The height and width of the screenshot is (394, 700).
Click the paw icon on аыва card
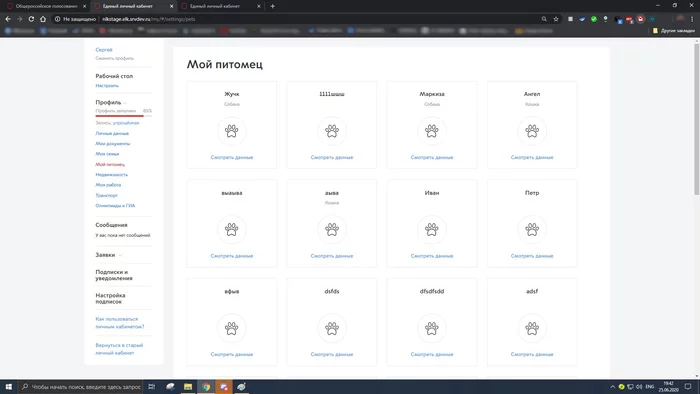click(x=332, y=230)
